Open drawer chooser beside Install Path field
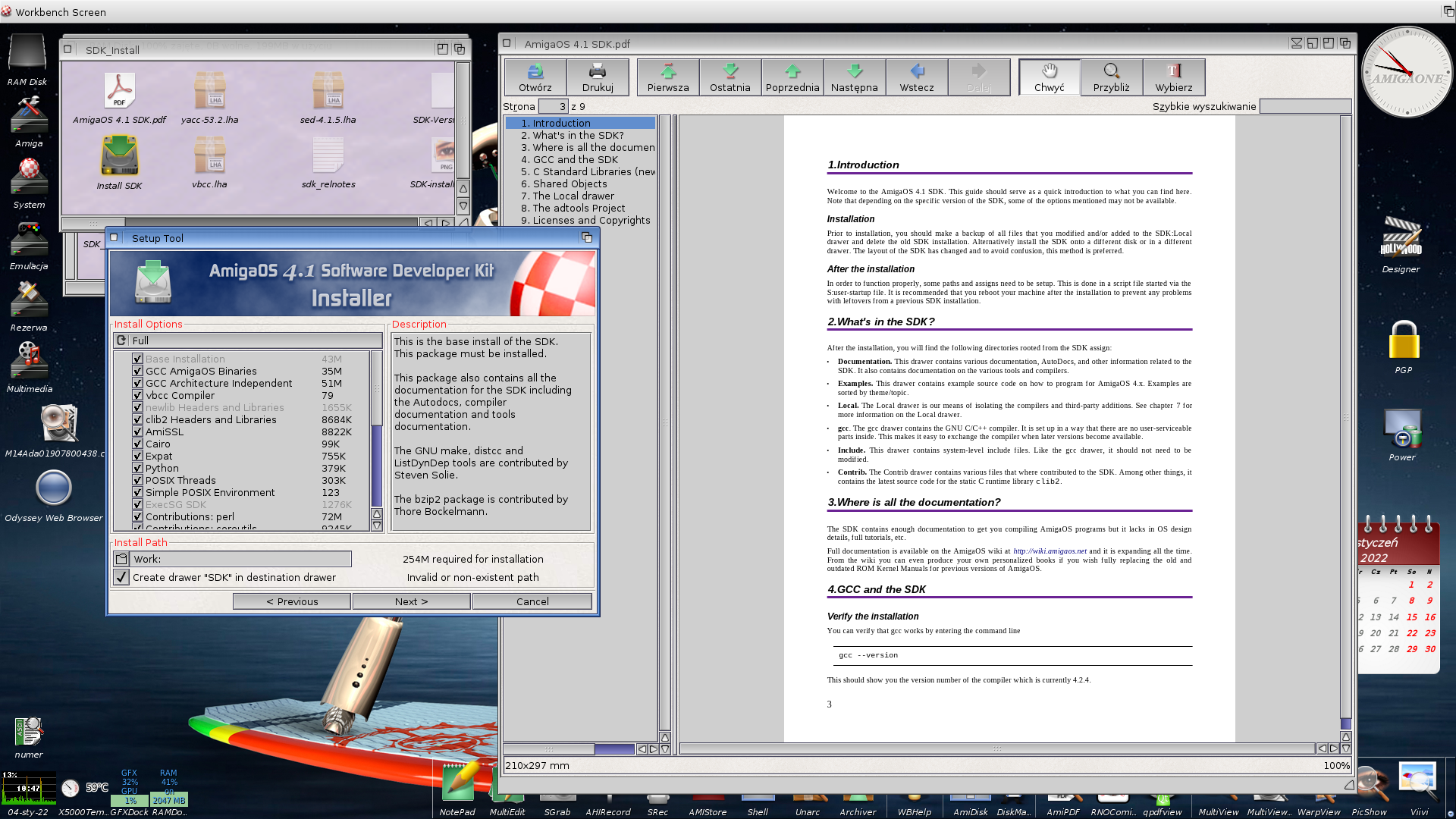This screenshot has height=819, width=1456. point(121,559)
